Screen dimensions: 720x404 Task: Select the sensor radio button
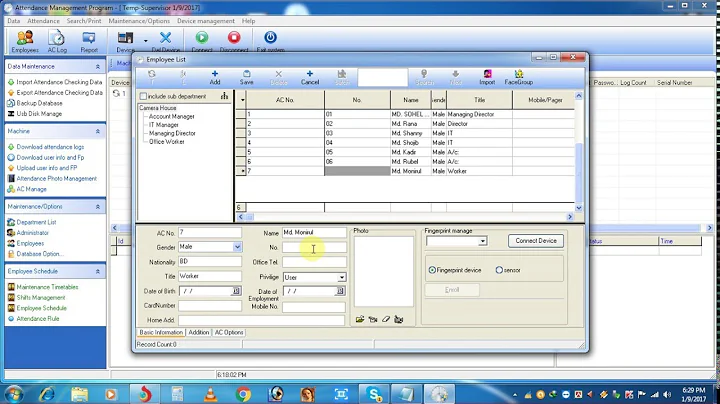(499, 270)
